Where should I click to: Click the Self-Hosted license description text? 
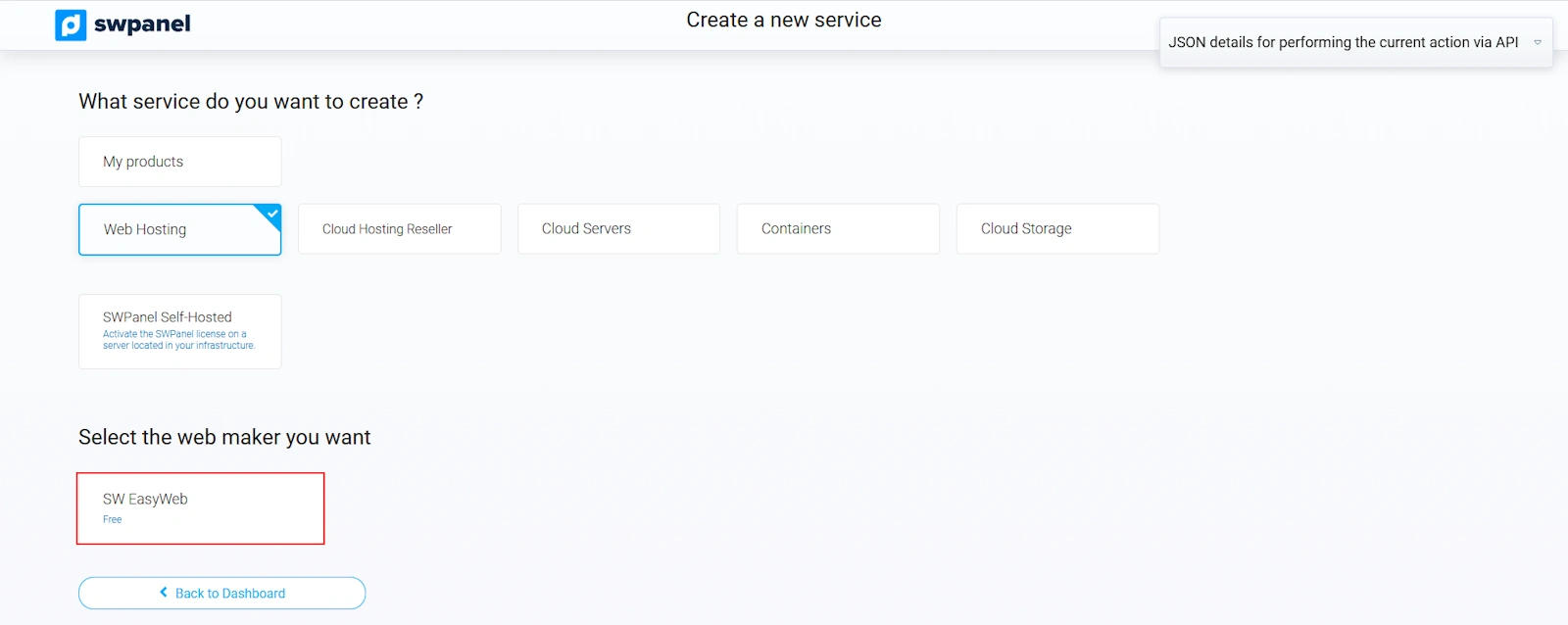(178, 340)
